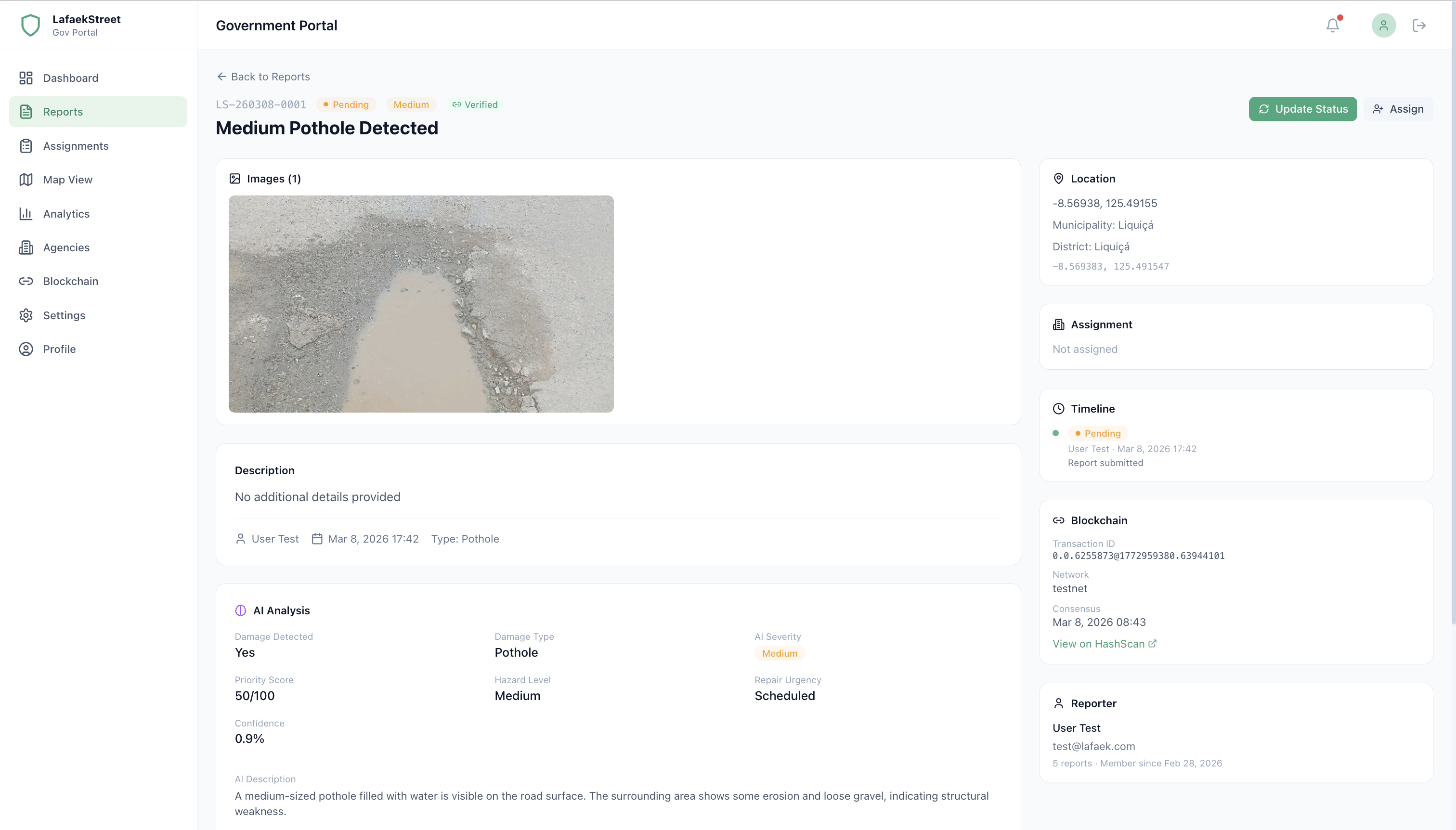Click the Dashboard grid icon
This screenshot has width=1456, height=830.
pos(26,78)
